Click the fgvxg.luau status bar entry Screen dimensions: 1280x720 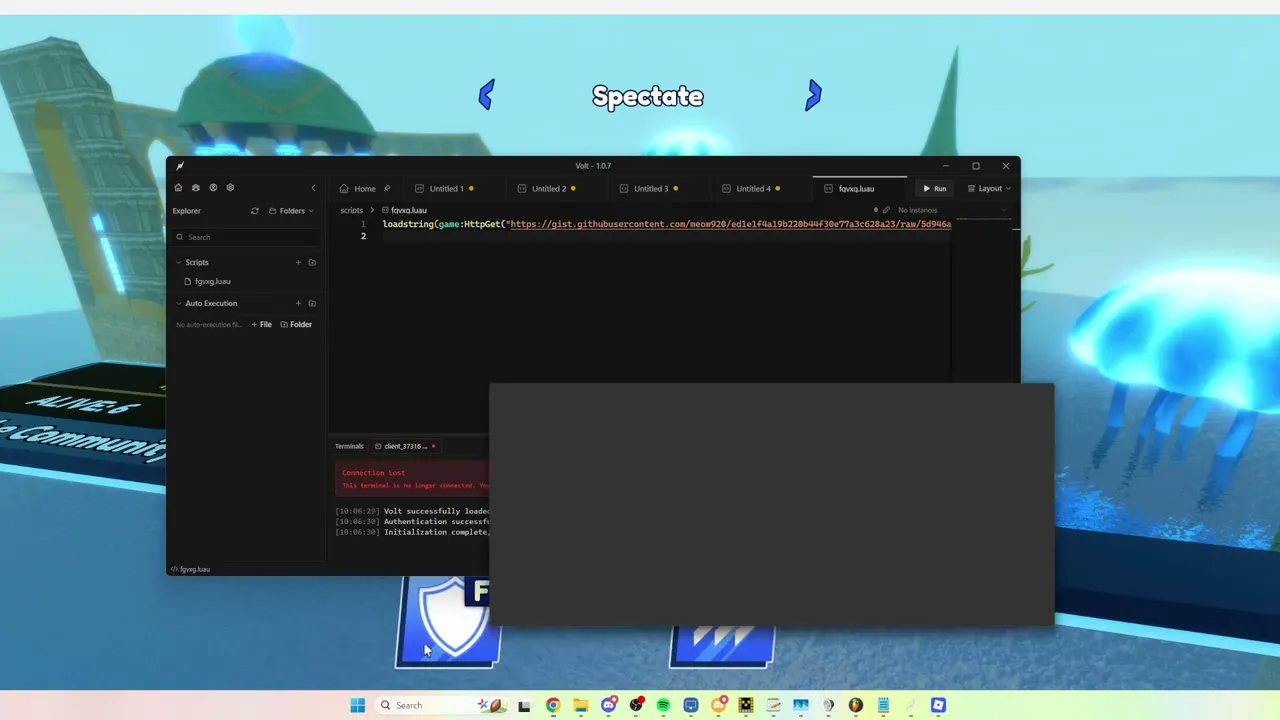pyautogui.click(x=190, y=569)
